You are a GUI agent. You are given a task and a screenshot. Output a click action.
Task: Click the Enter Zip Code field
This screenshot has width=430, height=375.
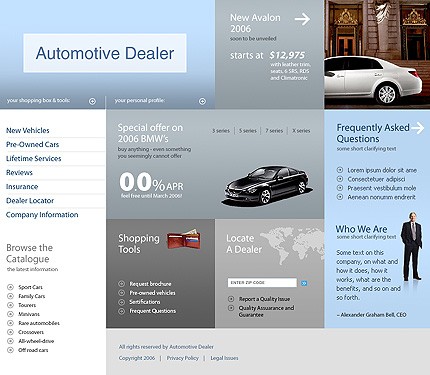262,283
